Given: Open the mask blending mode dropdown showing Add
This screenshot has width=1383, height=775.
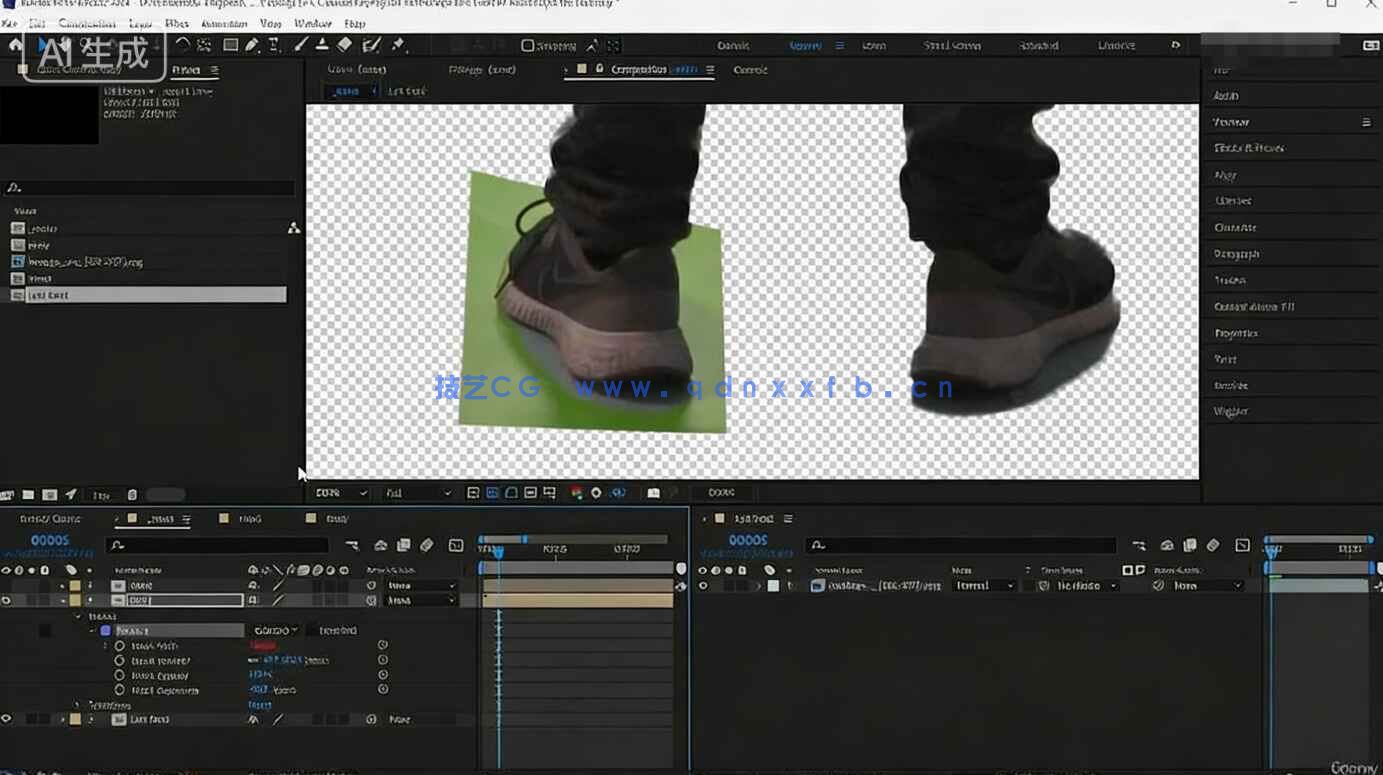Looking at the screenshot, I should (274, 630).
